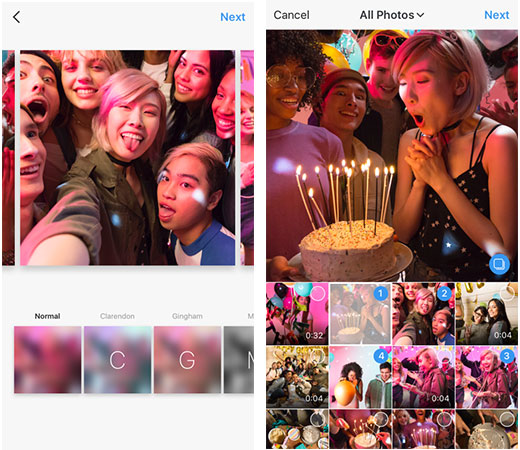Tap Next in the photo picker
Screen dimensions: 520x450
(x=497, y=15)
